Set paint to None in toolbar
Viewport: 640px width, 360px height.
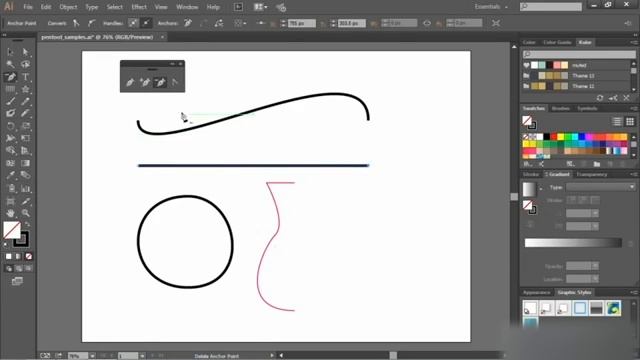point(29,256)
